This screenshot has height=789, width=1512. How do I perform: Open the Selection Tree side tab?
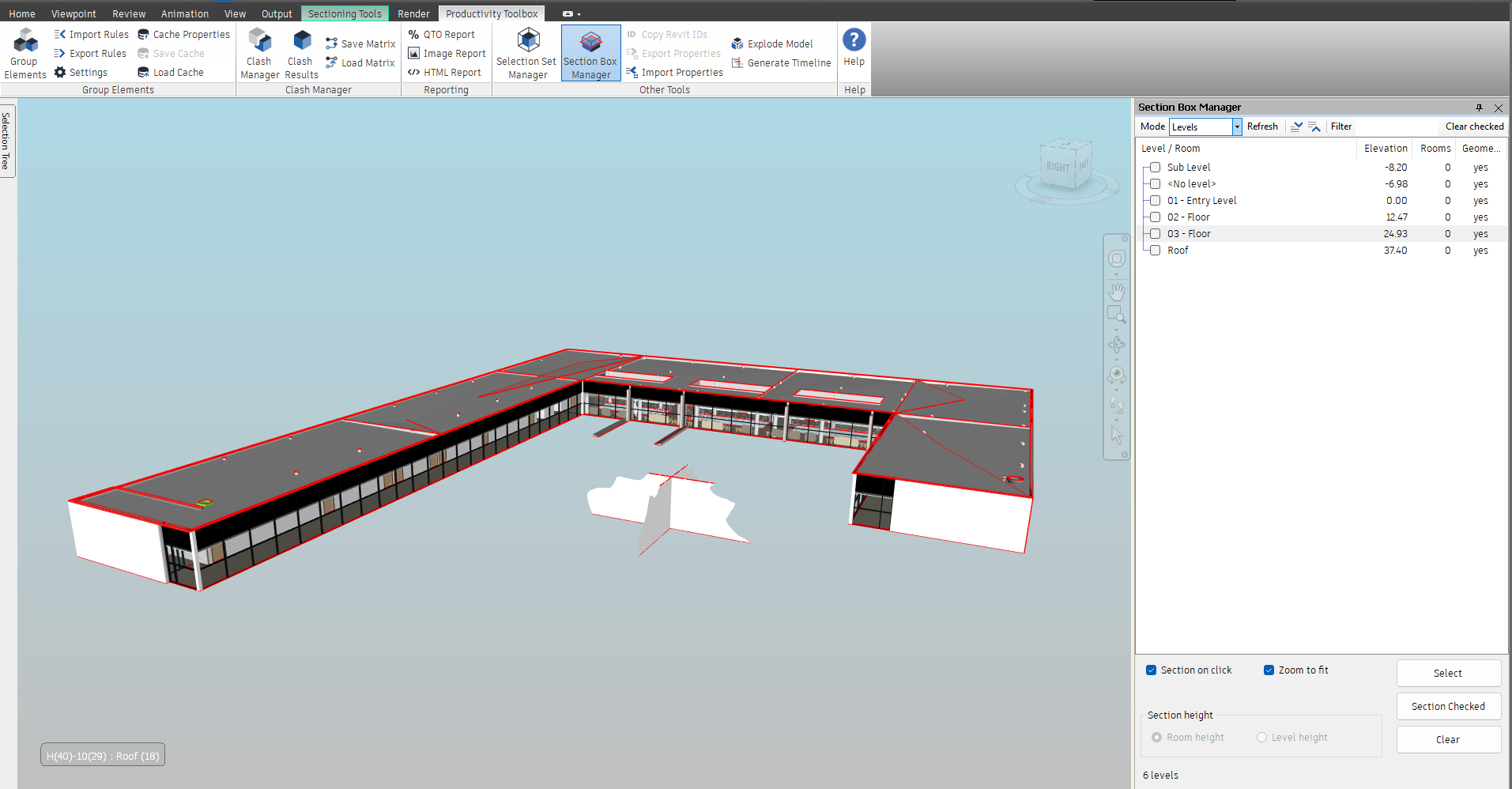click(x=7, y=141)
